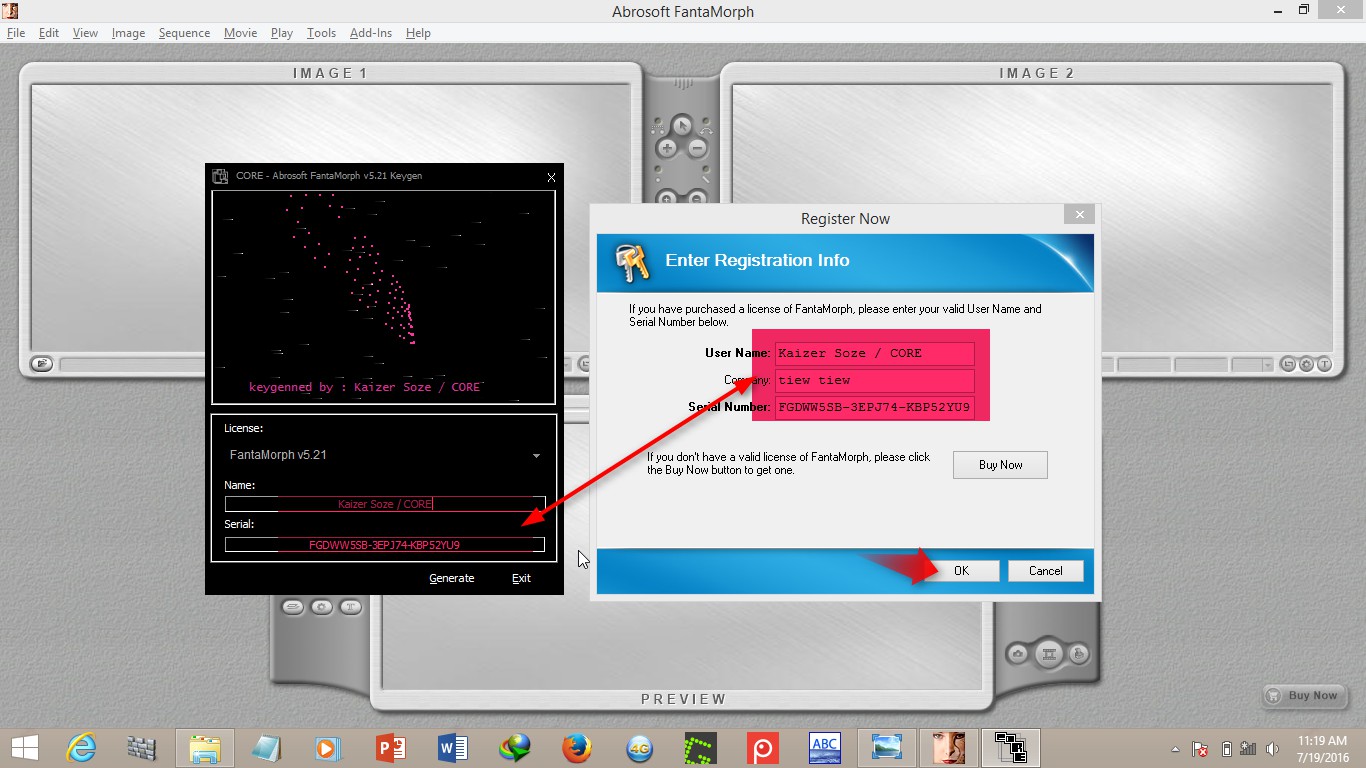Image resolution: width=1366 pixels, height=768 pixels.
Task: Click the Name field in CORE window
Action: click(x=385, y=504)
